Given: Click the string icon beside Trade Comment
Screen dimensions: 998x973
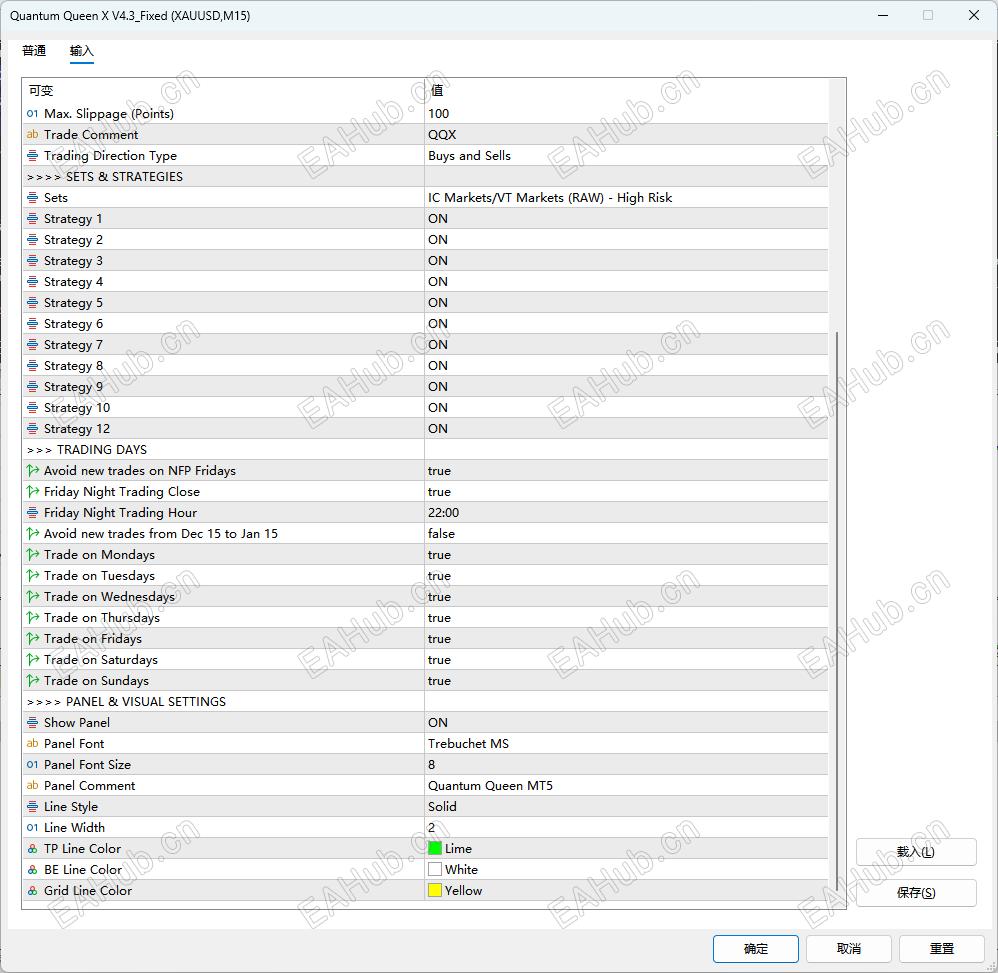Looking at the screenshot, I should coord(32,135).
